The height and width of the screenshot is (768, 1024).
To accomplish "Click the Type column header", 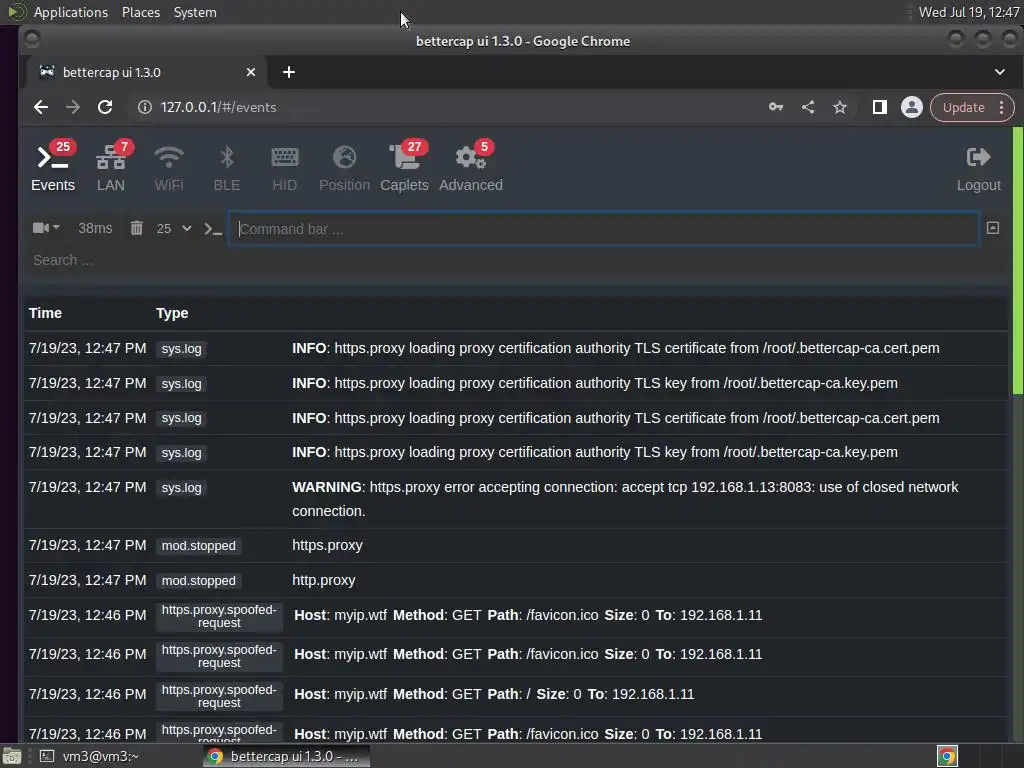I will 172,313.
